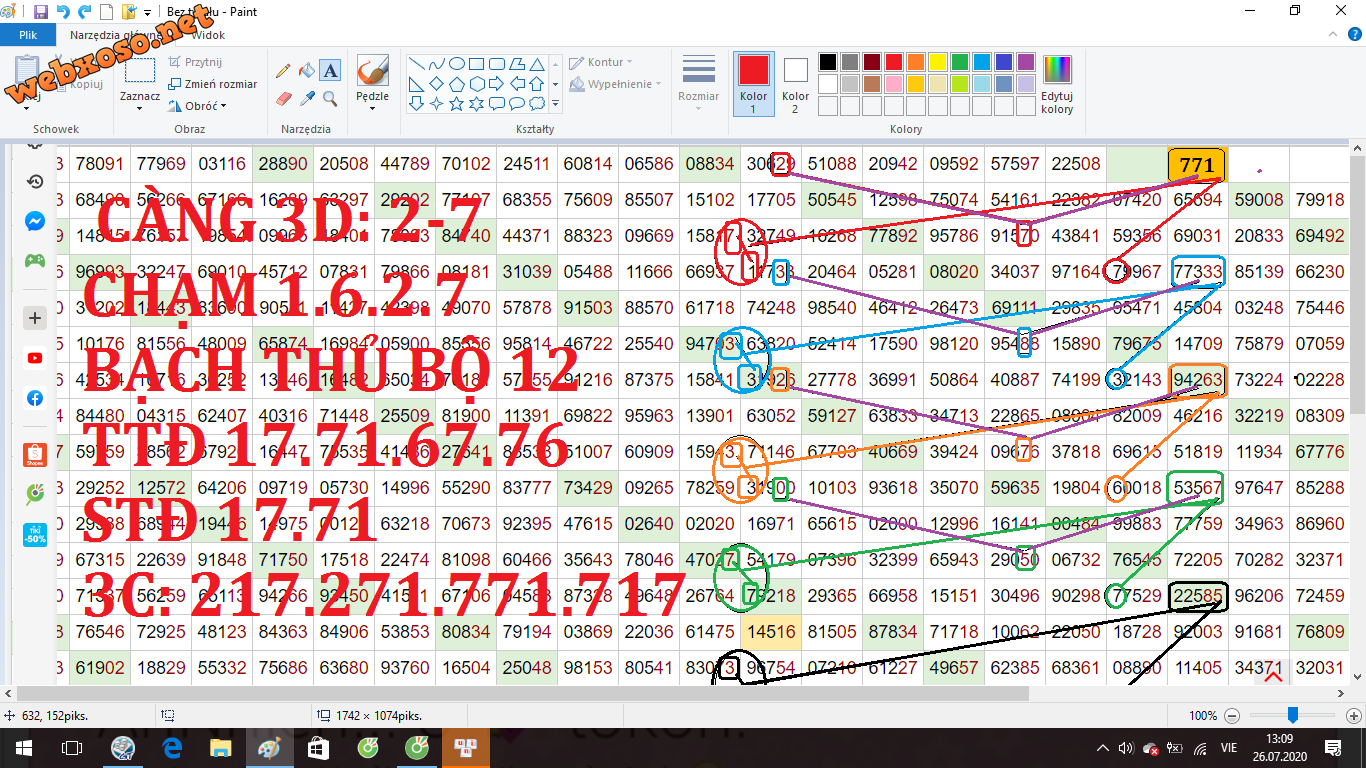Choose the straight line shape
Image resolution: width=1366 pixels, height=768 pixels.
(417, 63)
